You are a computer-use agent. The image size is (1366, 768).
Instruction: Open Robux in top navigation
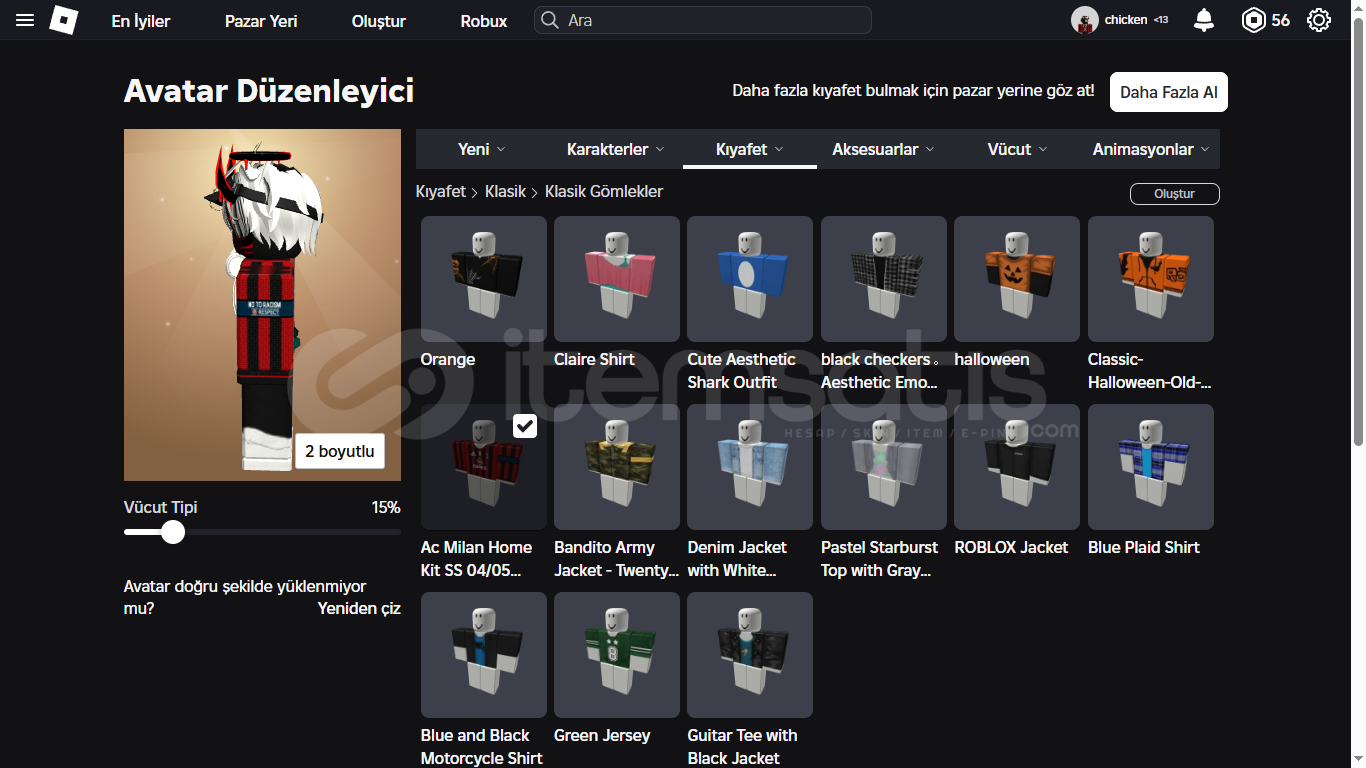pos(484,21)
